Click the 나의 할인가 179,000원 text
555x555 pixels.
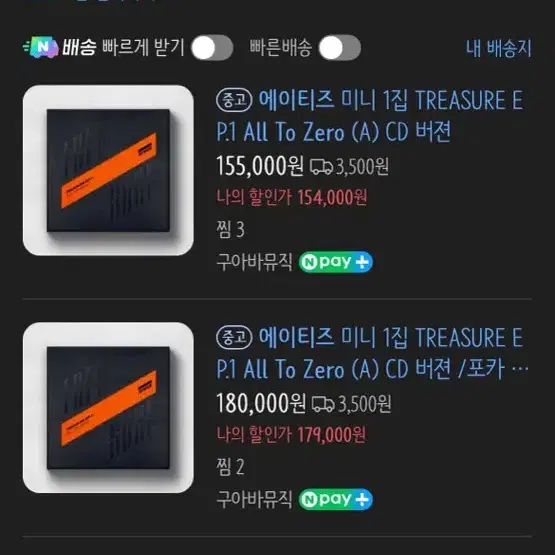(291, 435)
